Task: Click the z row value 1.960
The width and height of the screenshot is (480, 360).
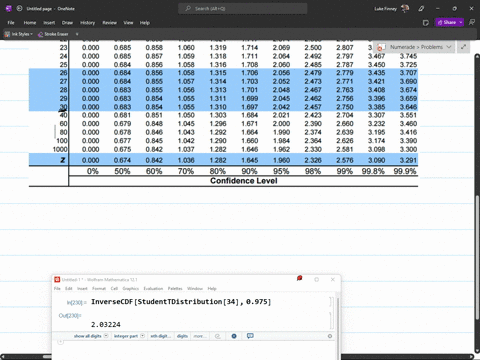Action: coord(281,160)
